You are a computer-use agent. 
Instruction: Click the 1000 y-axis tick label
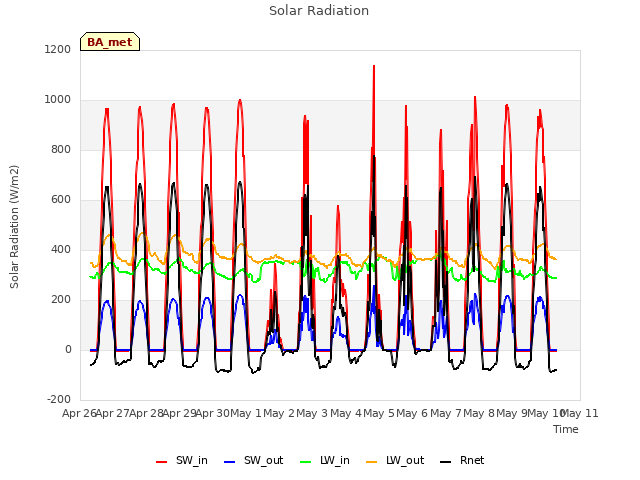tap(58, 100)
